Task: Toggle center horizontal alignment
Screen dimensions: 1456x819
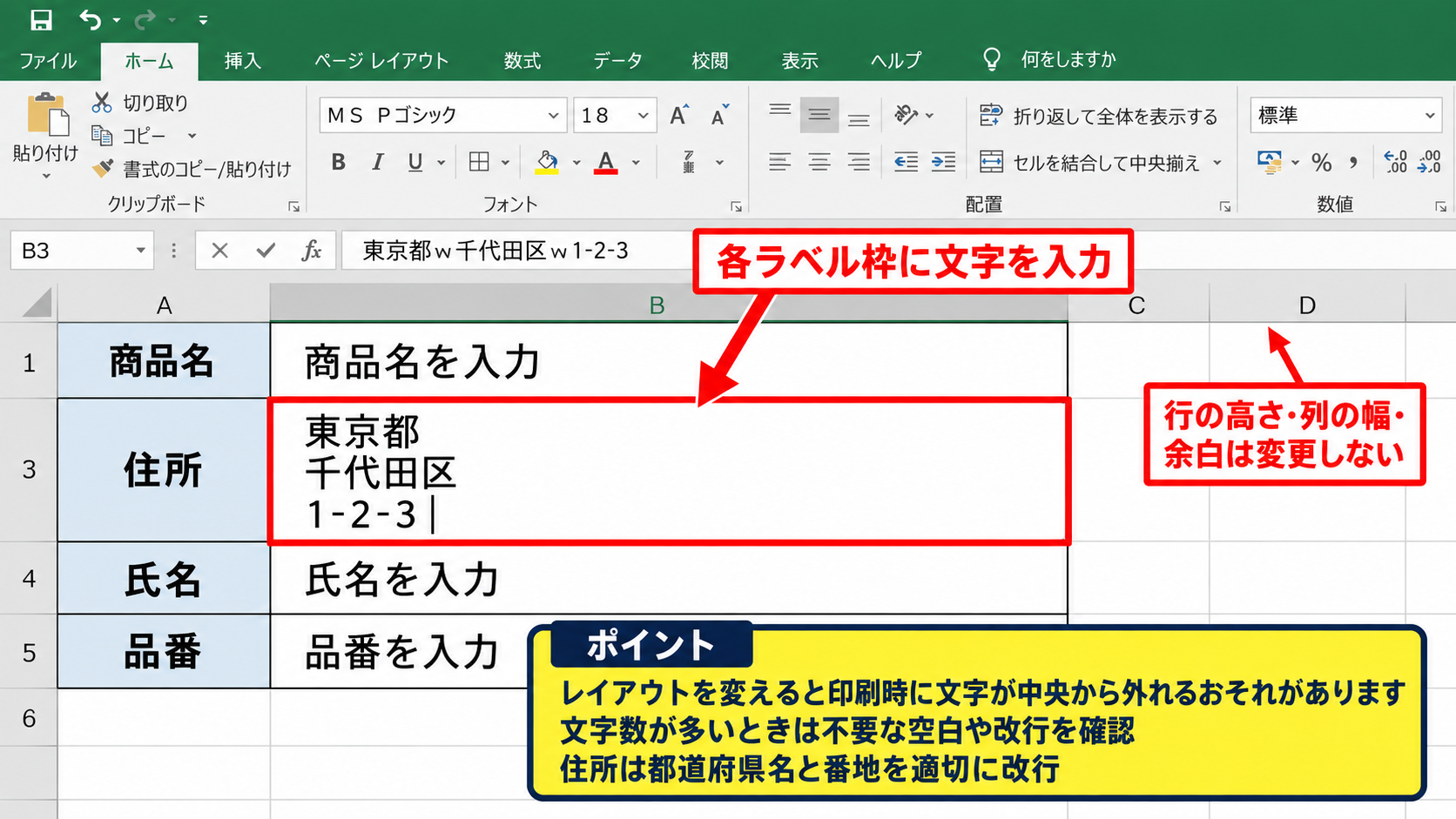Action: point(819,162)
